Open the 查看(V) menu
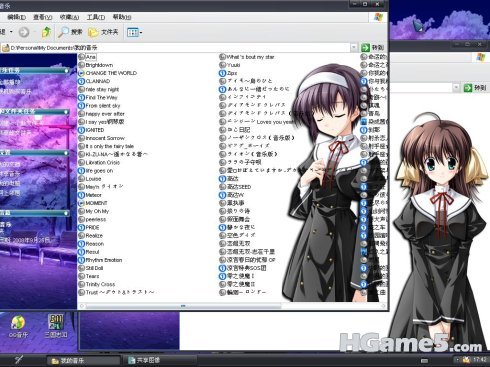This screenshot has height=367, width=490. click(x=42, y=17)
